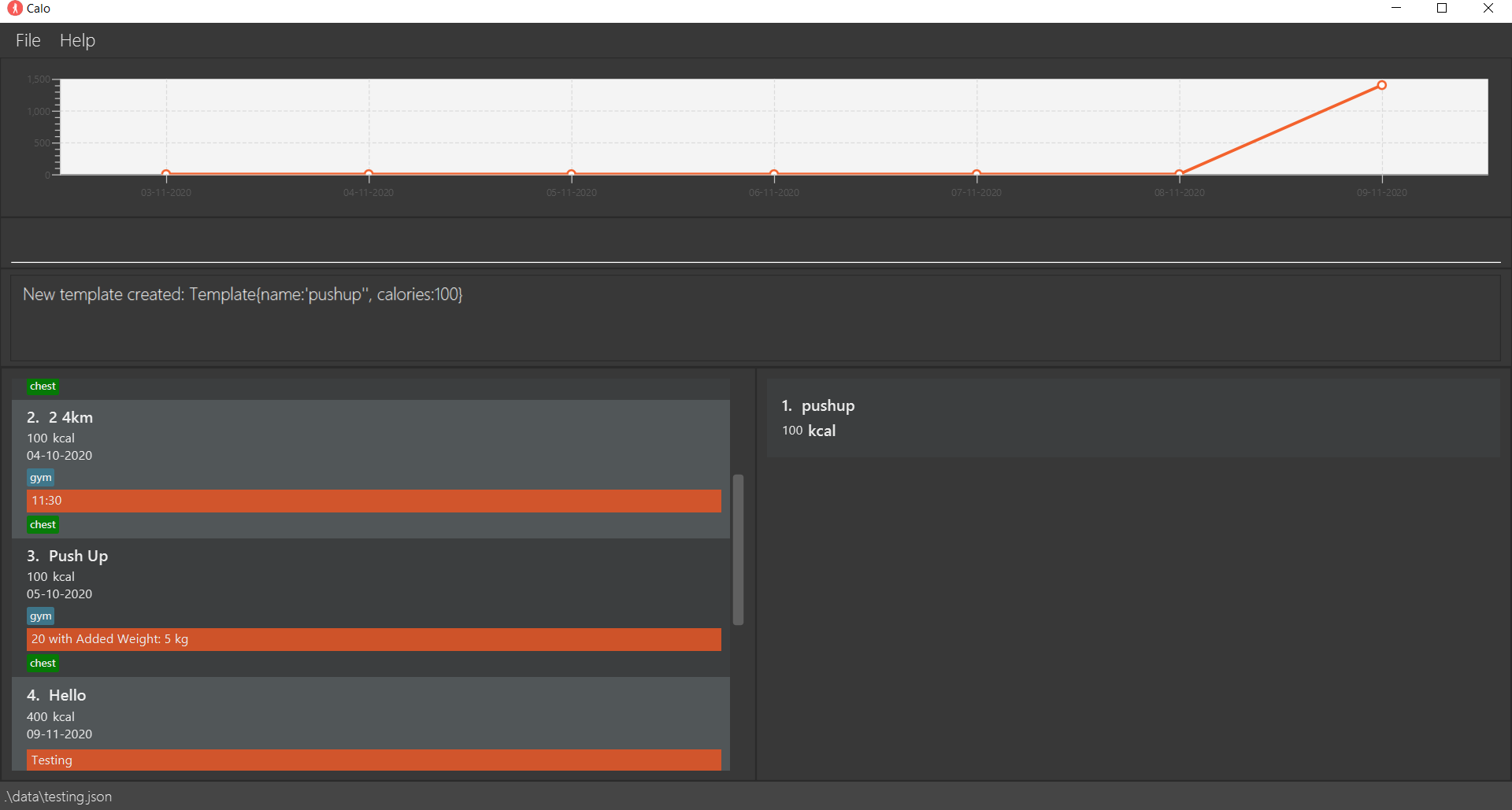The width and height of the screenshot is (1512, 810).
Task: Click the 09-11-2020 axis label on chart
Action: [x=1382, y=193]
